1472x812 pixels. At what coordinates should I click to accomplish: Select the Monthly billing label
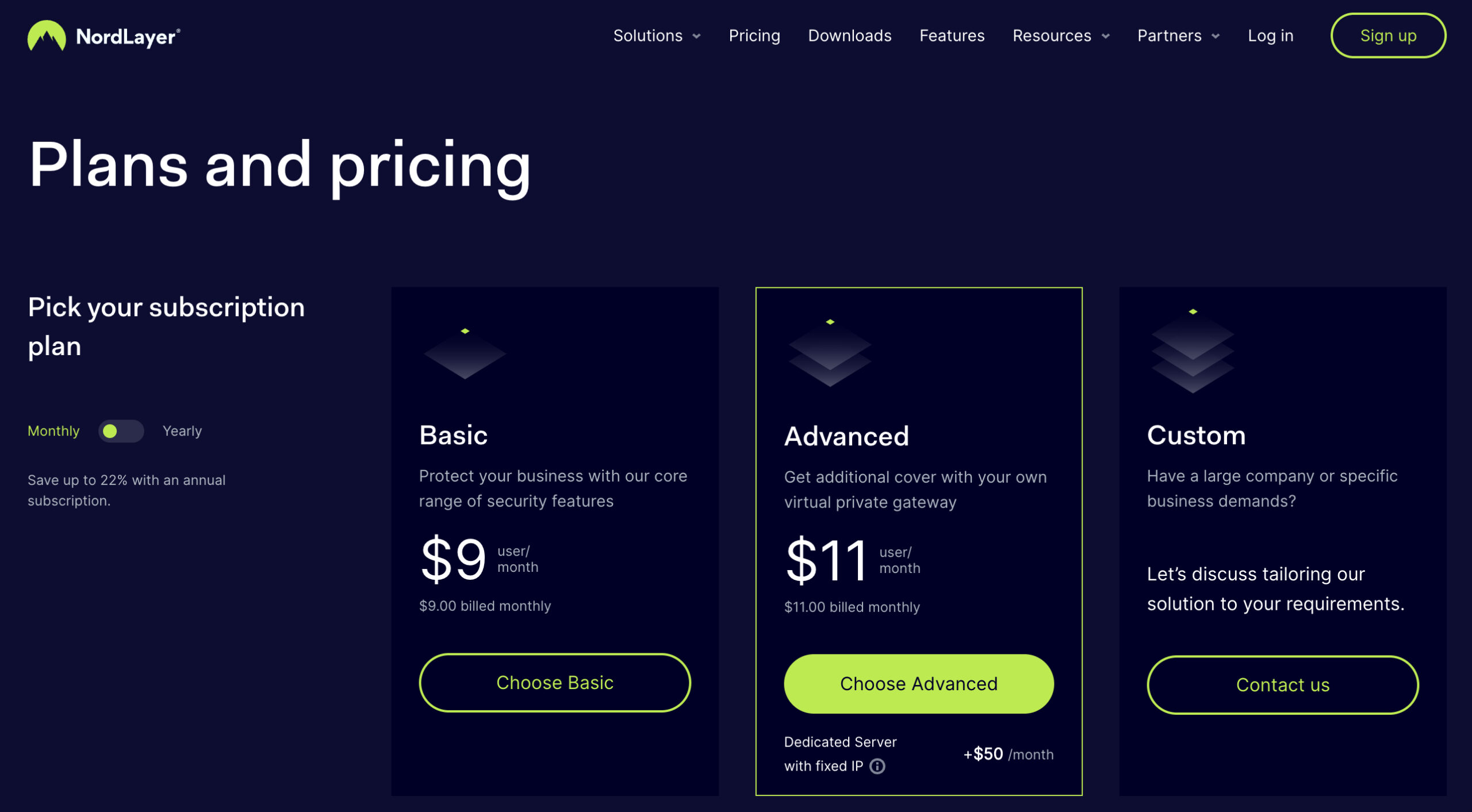point(53,431)
